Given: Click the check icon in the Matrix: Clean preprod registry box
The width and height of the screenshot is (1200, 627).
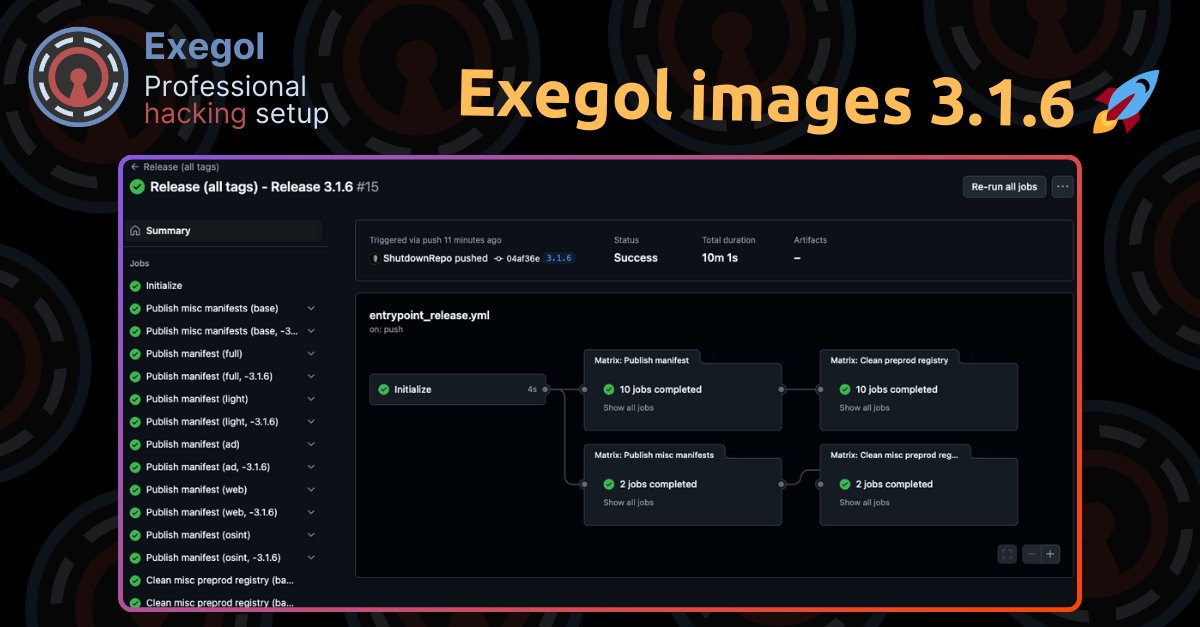Looking at the screenshot, I should 845,389.
